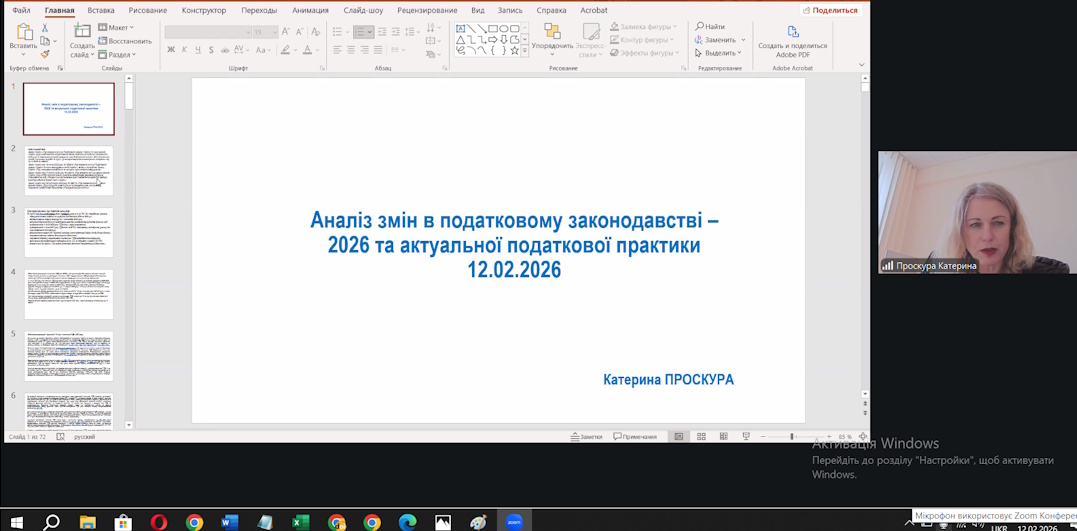Click the Find (Найти) magnifier icon
Screen dimensions: 1077x531
[x=700, y=27]
